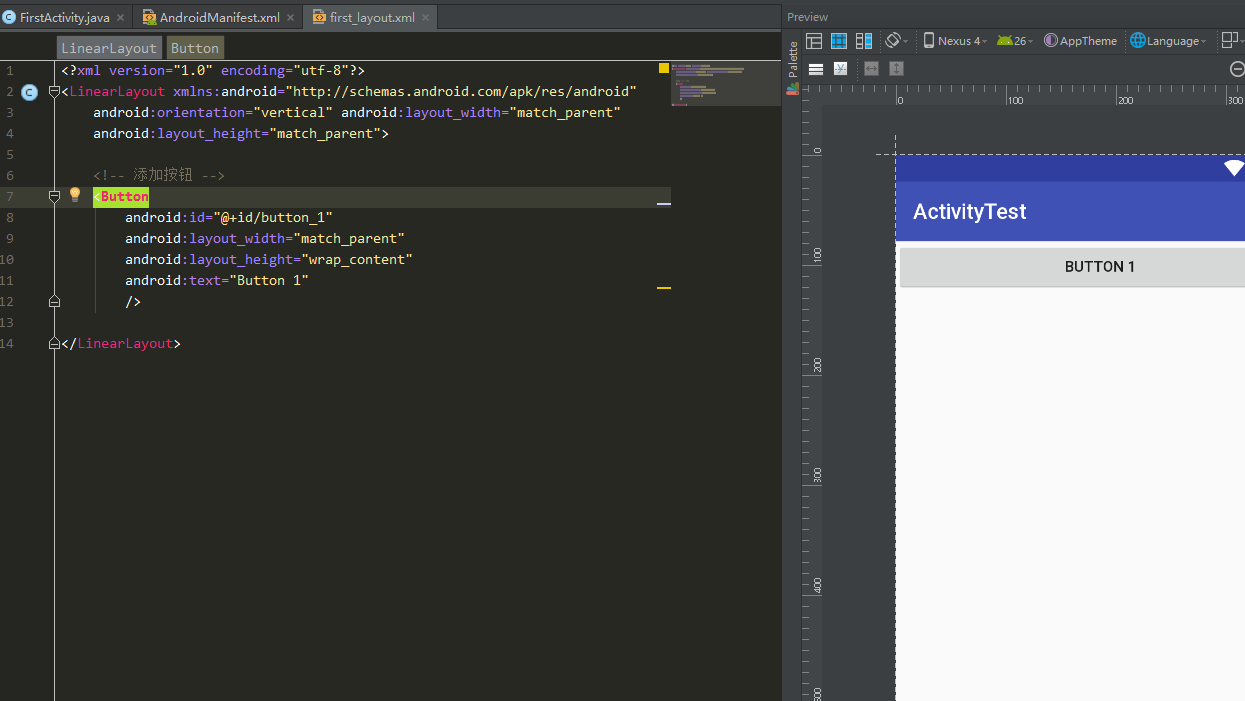Jump to the marker stripe near line 7
Screen dimensions: 1245x701
(664, 203)
